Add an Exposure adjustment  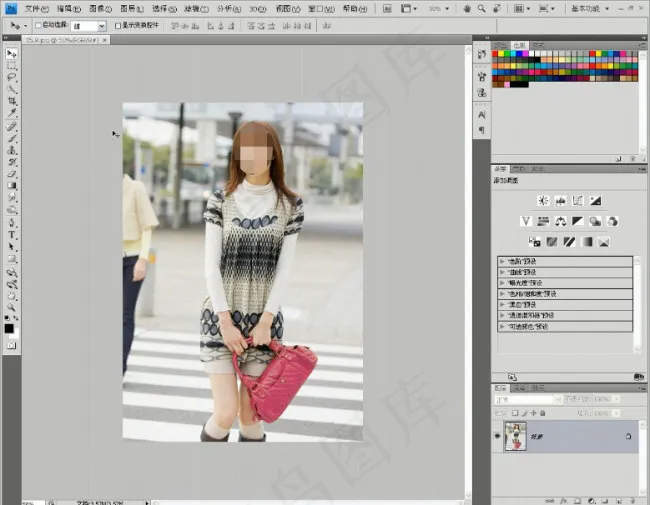tap(595, 201)
